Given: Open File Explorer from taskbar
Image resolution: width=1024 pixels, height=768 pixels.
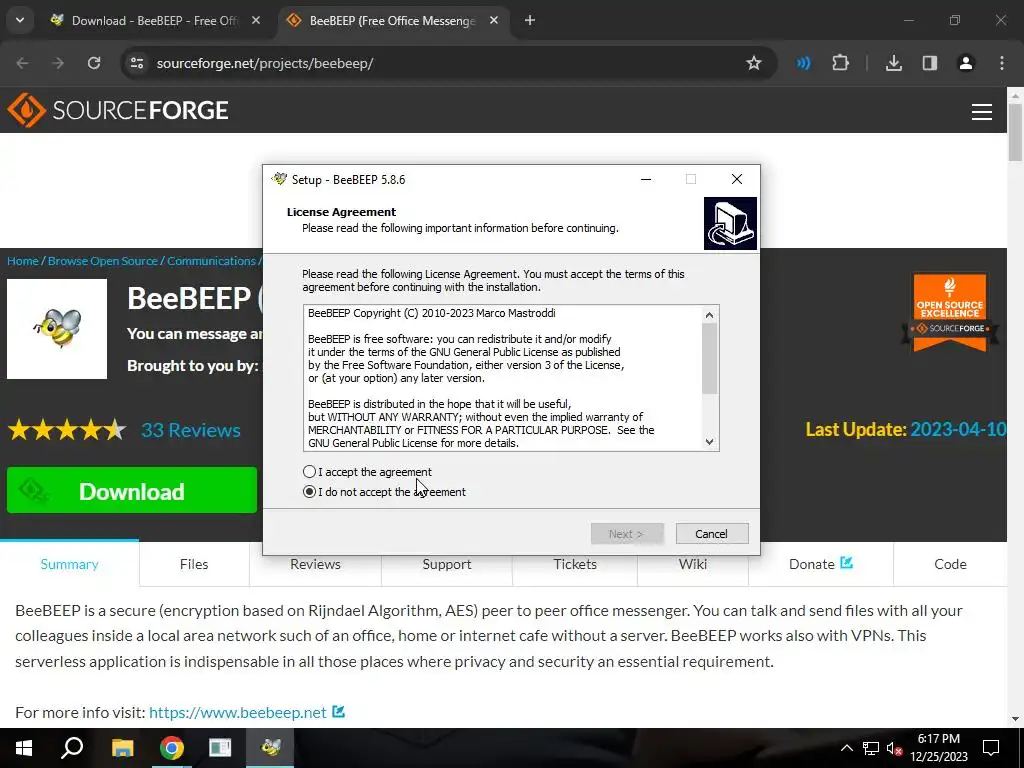Looking at the screenshot, I should [122, 748].
